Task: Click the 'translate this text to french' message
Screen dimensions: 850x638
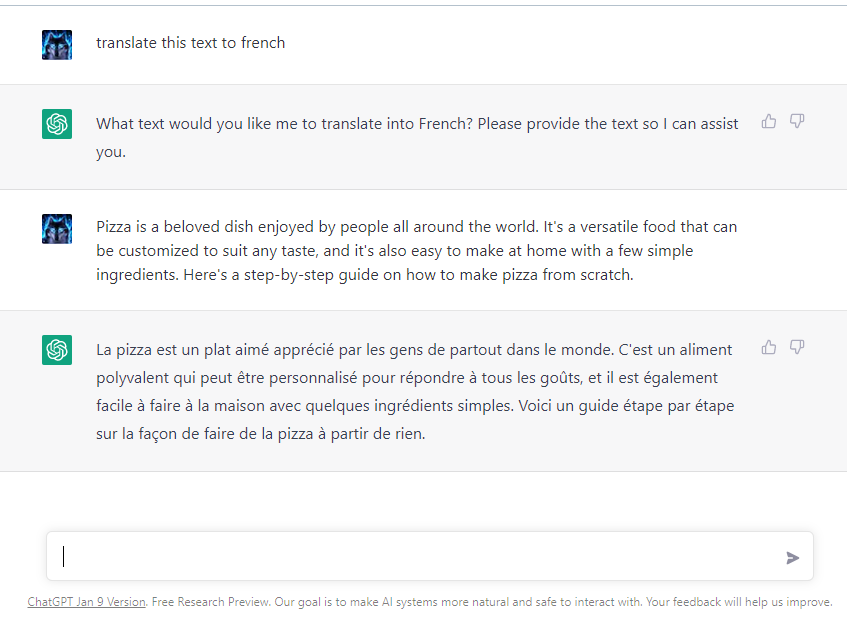Action: pyautogui.click(x=191, y=42)
